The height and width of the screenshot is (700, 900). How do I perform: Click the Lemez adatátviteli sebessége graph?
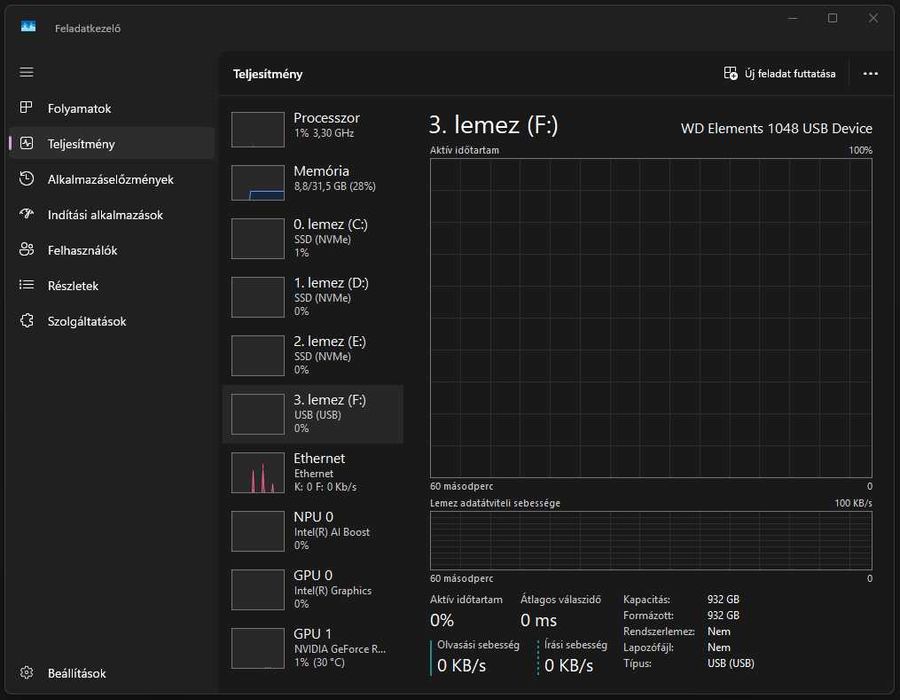[651, 540]
